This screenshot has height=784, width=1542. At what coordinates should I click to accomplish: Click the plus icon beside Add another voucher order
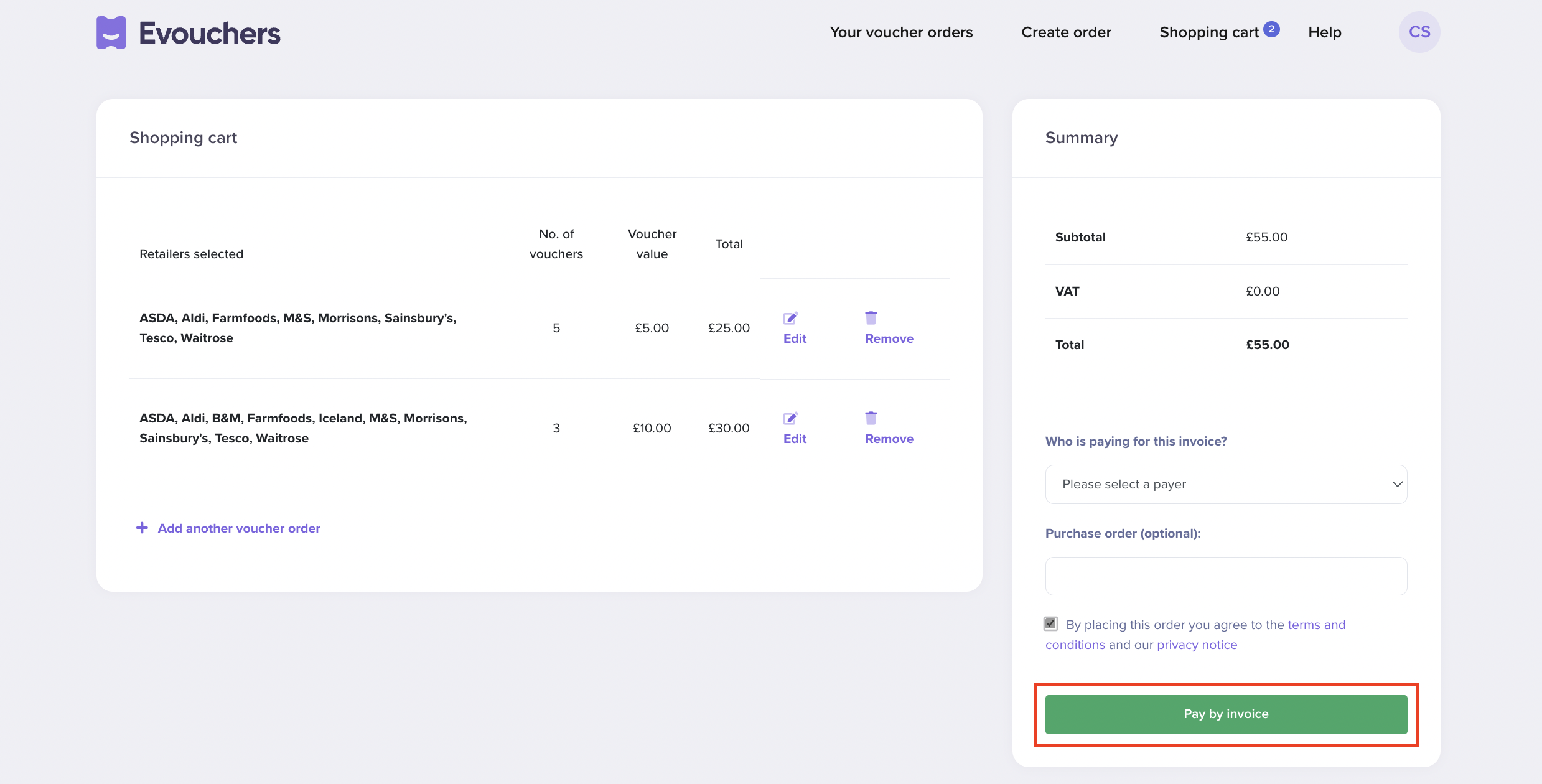tap(142, 528)
